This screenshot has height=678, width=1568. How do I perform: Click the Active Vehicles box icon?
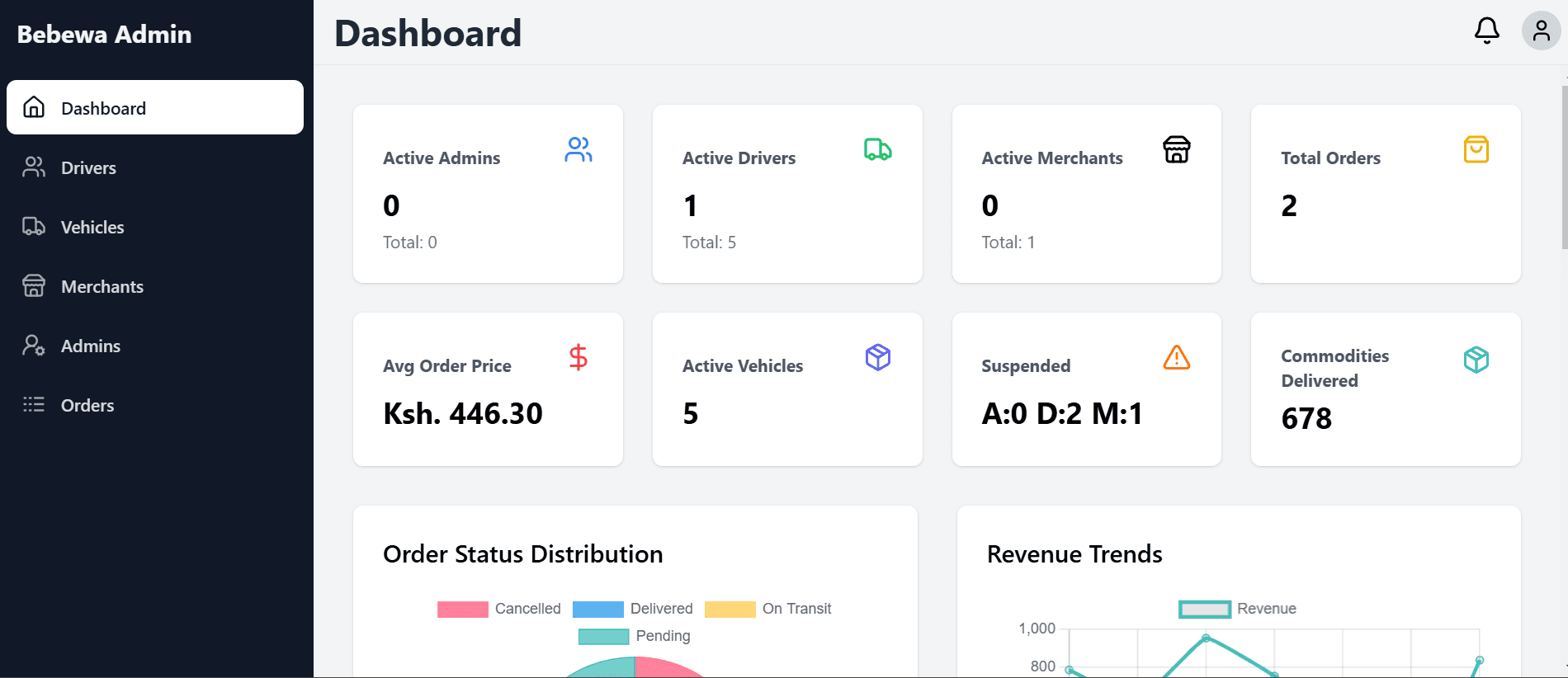[x=878, y=357]
